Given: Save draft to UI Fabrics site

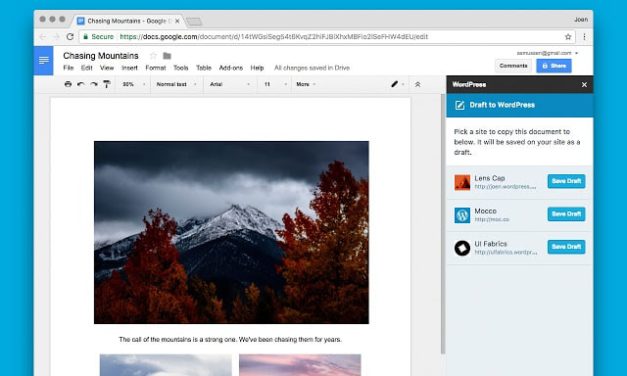Looking at the screenshot, I should pos(566,247).
